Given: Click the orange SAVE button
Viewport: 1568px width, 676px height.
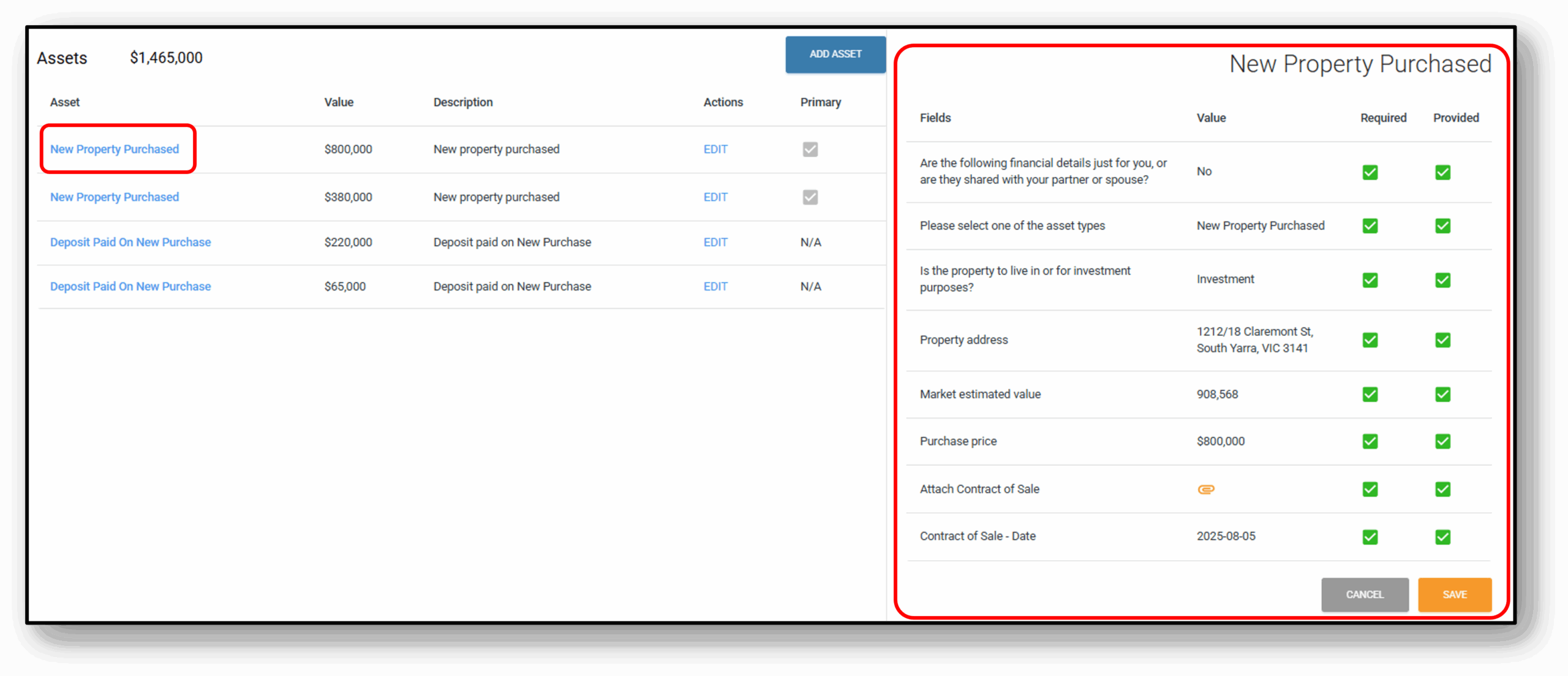Looking at the screenshot, I should [x=1454, y=594].
